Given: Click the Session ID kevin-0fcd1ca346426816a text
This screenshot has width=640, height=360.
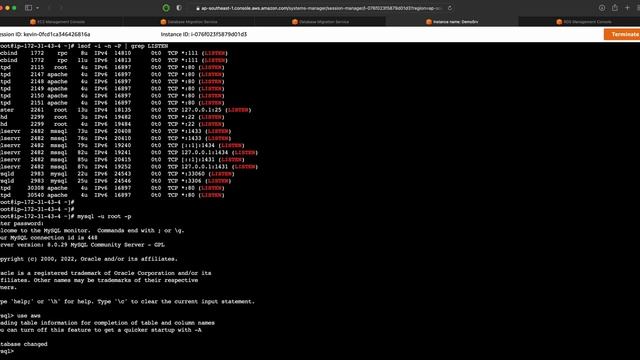Looking at the screenshot, I should (45, 34).
